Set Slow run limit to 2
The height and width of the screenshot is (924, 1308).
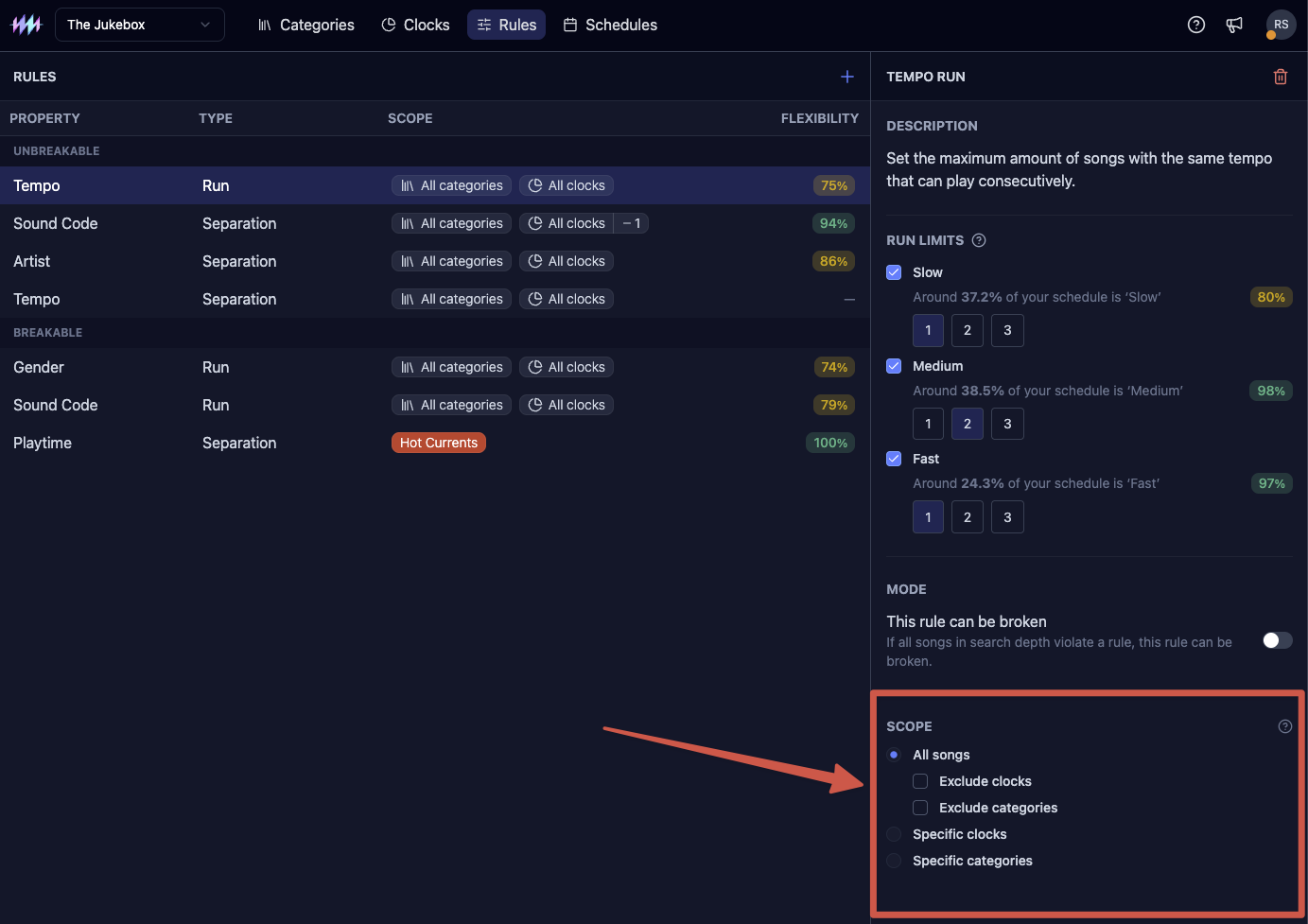coord(968,330)
